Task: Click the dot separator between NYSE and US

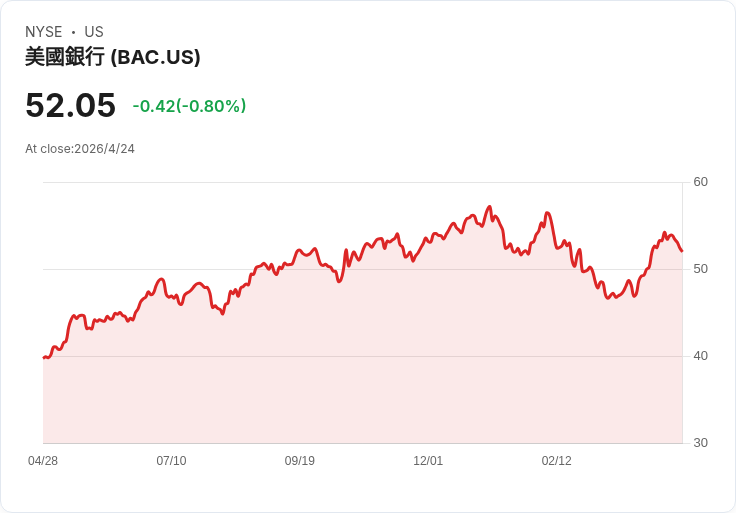Action: pyautogui.click(x=73, y=32)
